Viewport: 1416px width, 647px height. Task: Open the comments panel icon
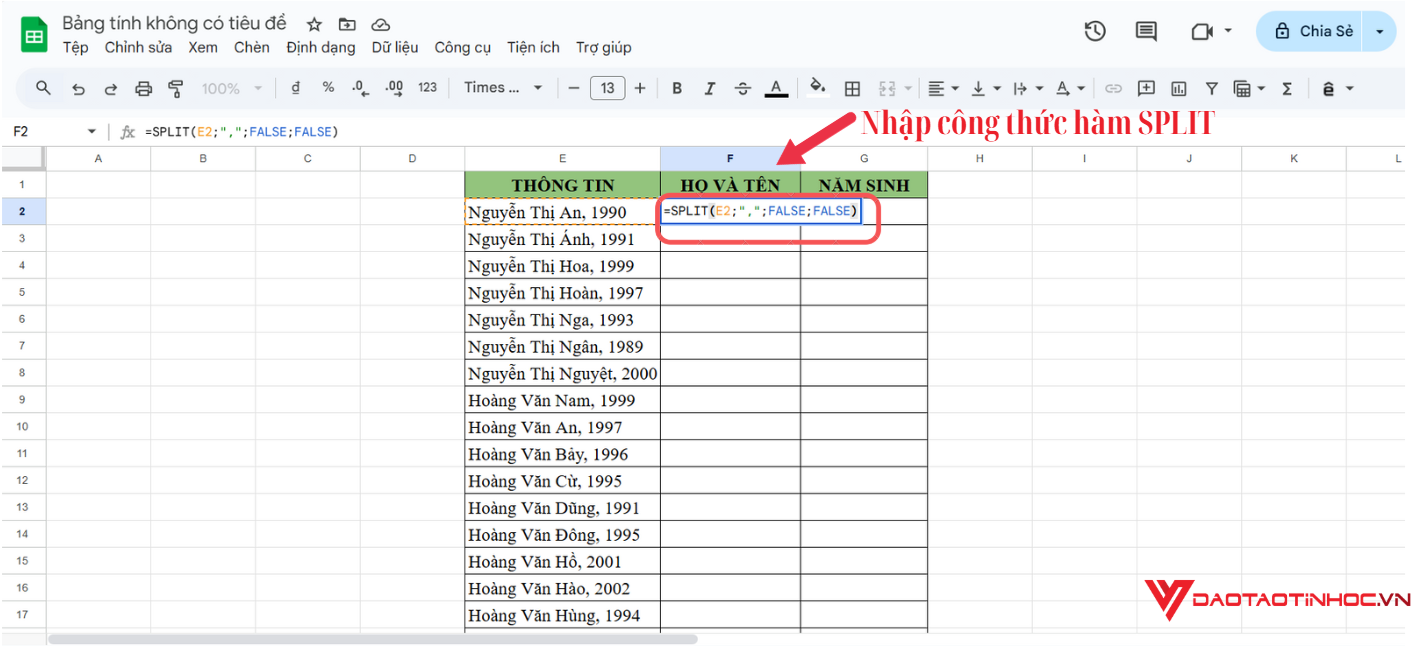click(1146, 31)
